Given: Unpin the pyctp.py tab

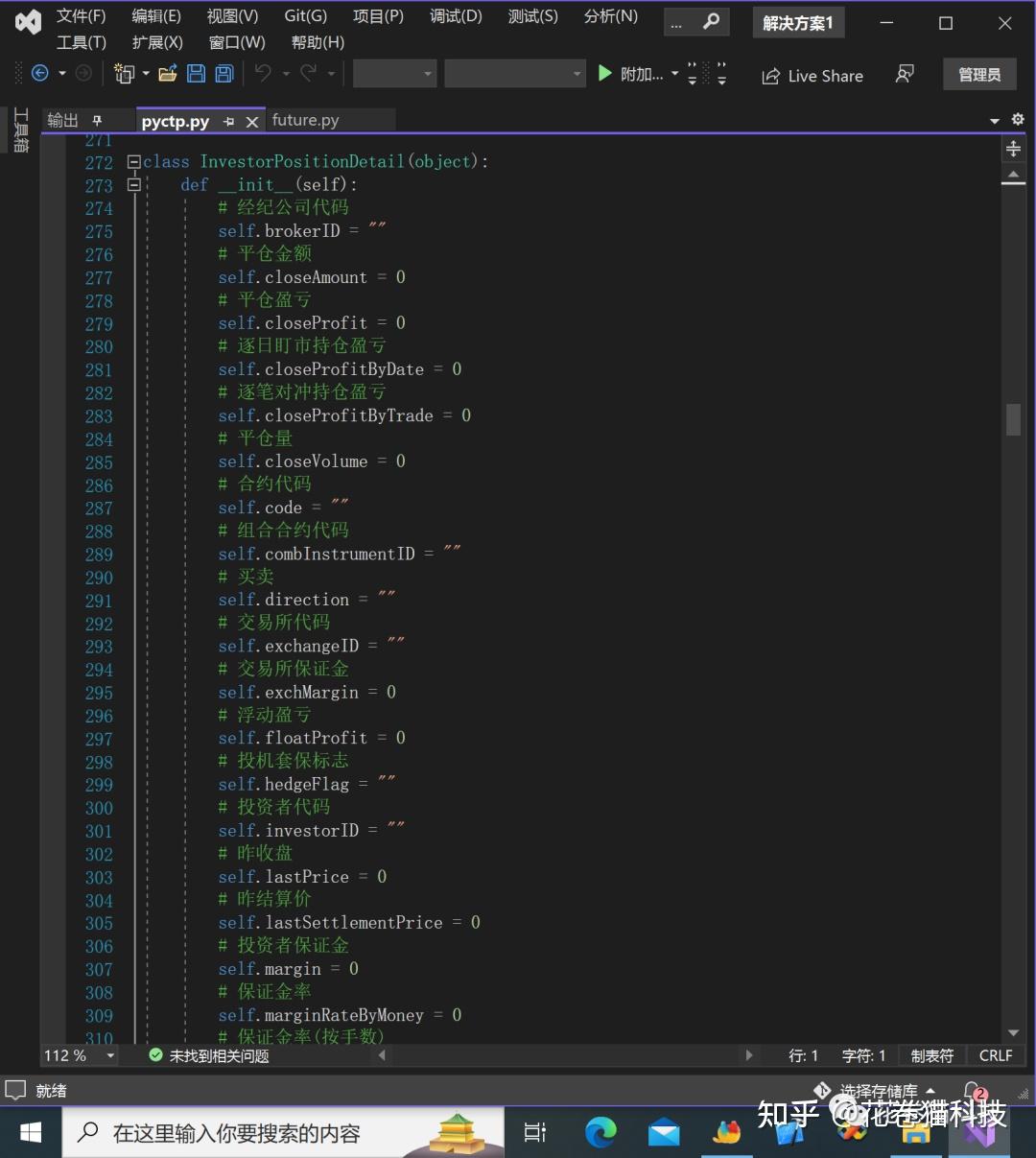Looking at the screenshot, I should [x=228, y=121].
